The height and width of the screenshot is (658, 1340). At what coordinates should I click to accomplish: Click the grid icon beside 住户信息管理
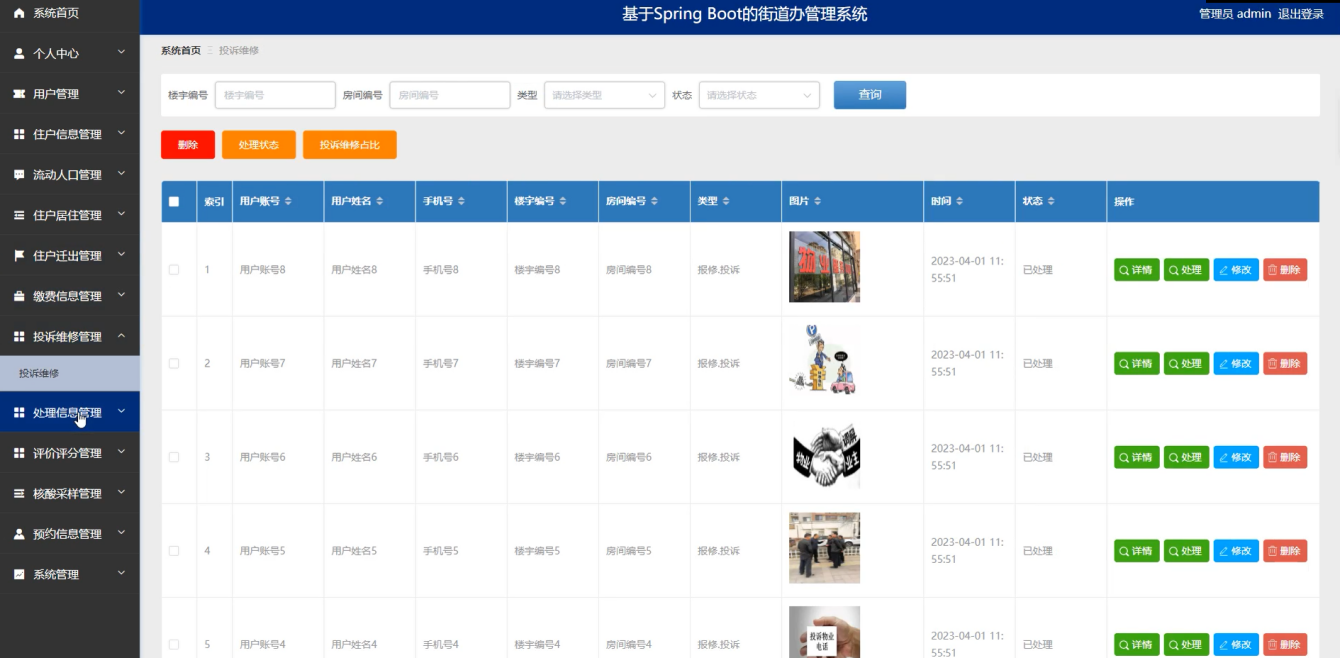click(19, 134)
